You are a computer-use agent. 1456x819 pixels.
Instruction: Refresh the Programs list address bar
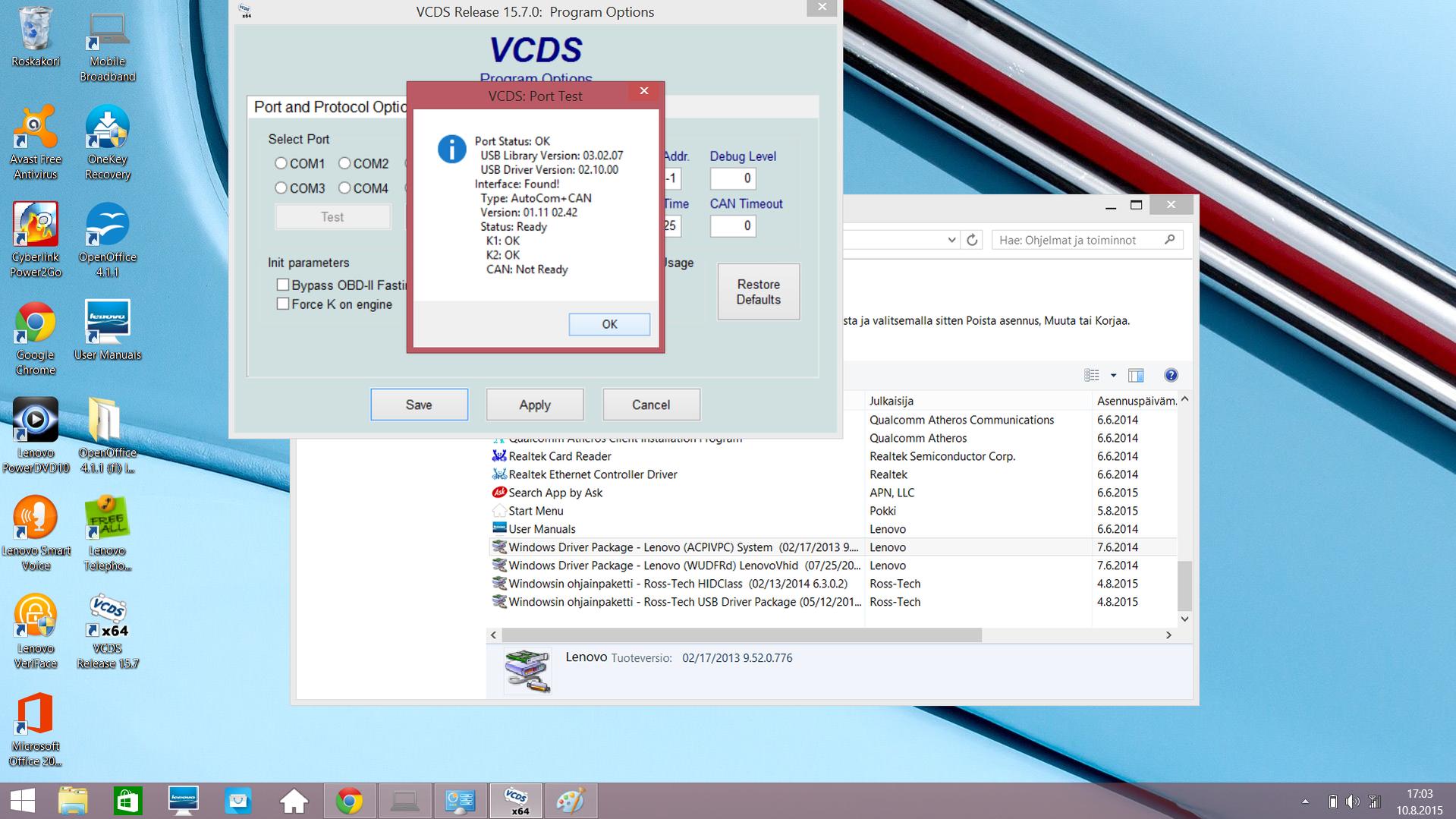[972, 240]
